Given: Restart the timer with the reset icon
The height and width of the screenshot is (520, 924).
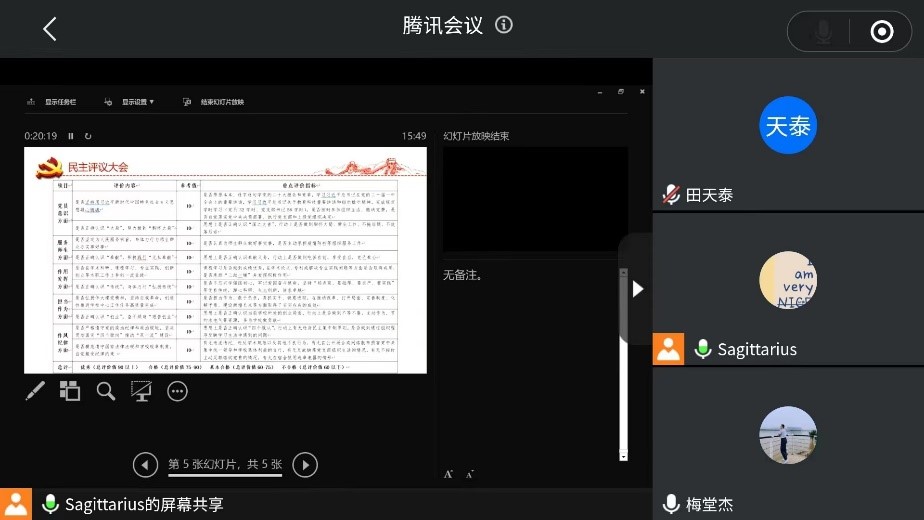Looking at the screenshot, I should pyautogui.click(x=88, y=136).
